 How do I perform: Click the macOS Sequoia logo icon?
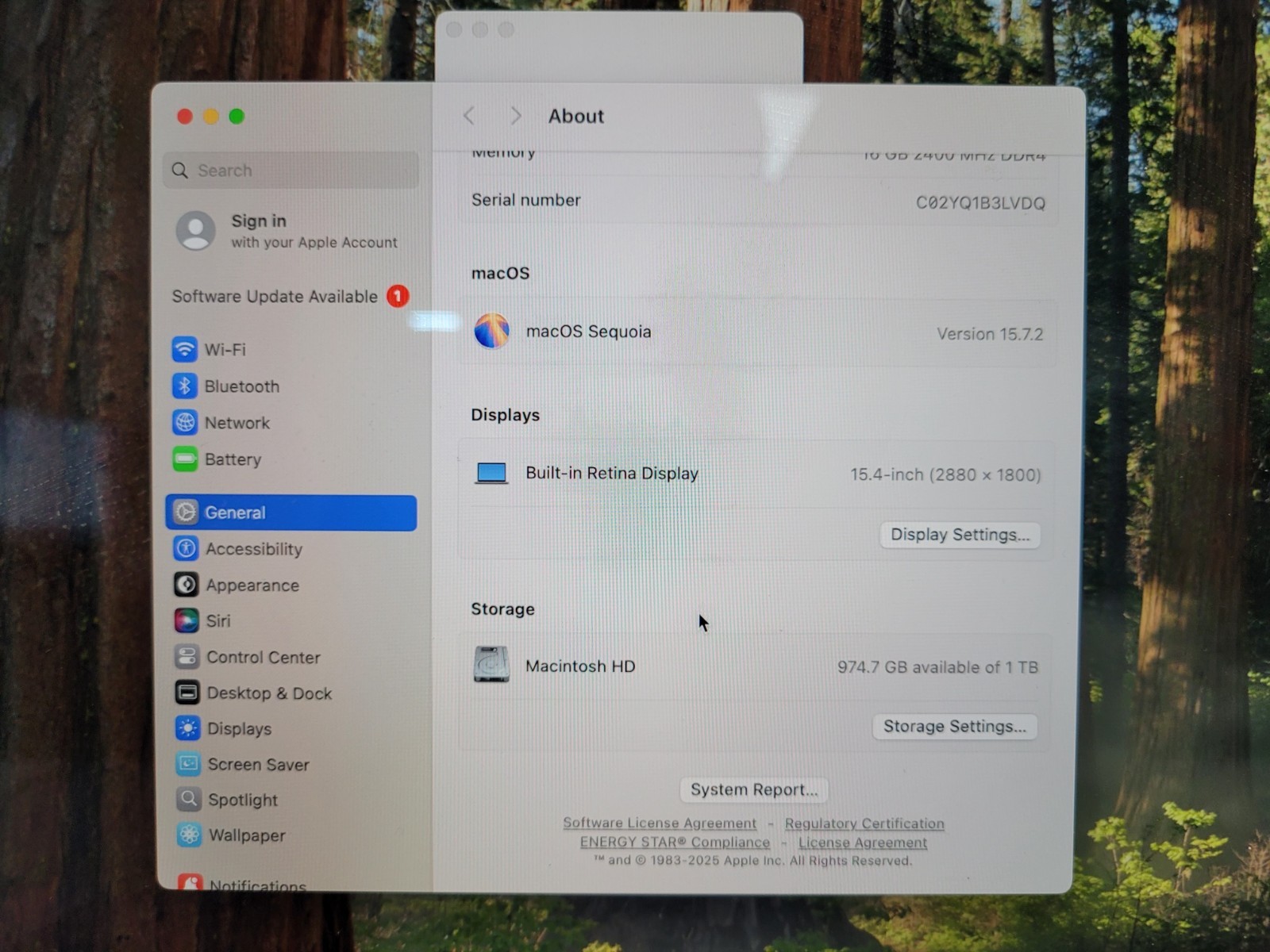492,331
